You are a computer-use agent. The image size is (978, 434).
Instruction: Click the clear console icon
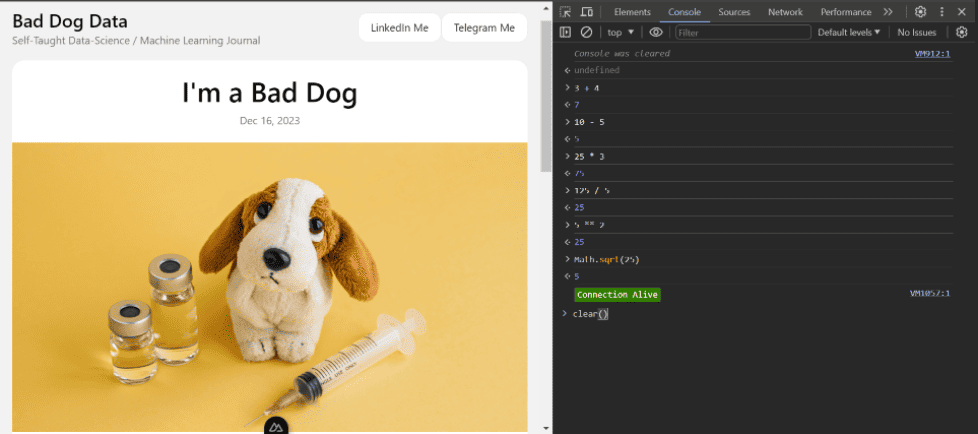tap(587, 32)
